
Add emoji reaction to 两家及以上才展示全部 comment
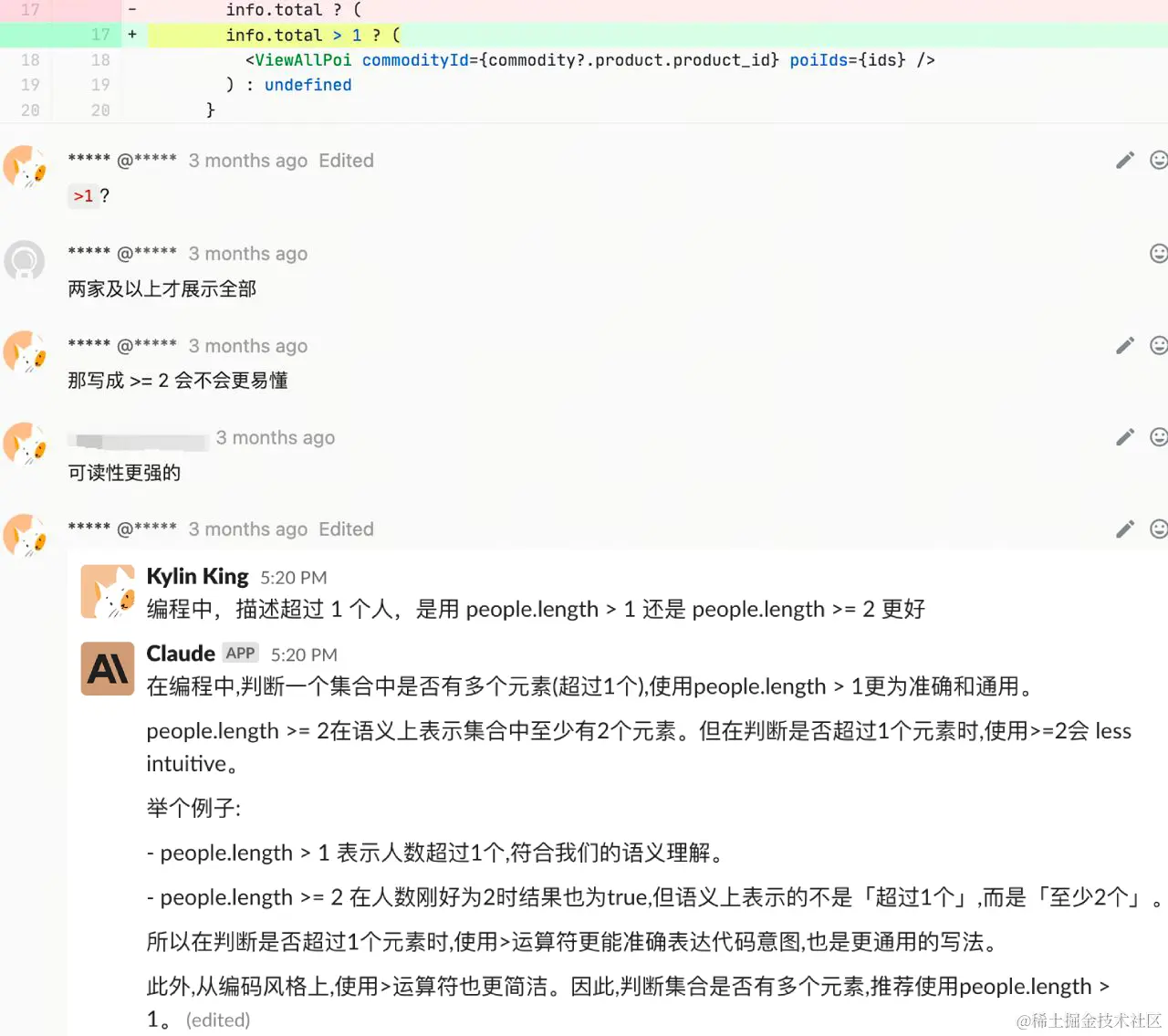pyautogui.click(x=1159, y=254)
